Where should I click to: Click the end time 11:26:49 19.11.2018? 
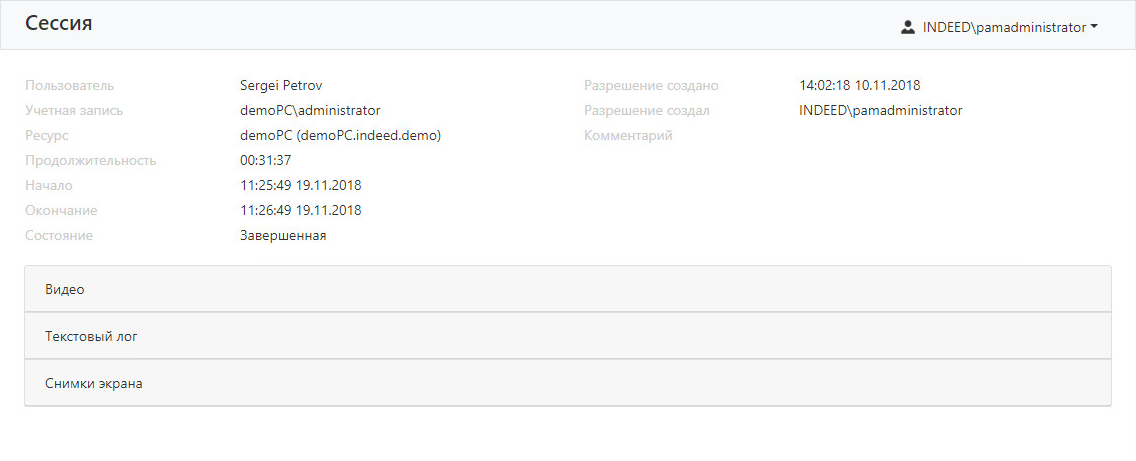pos(300,210)
